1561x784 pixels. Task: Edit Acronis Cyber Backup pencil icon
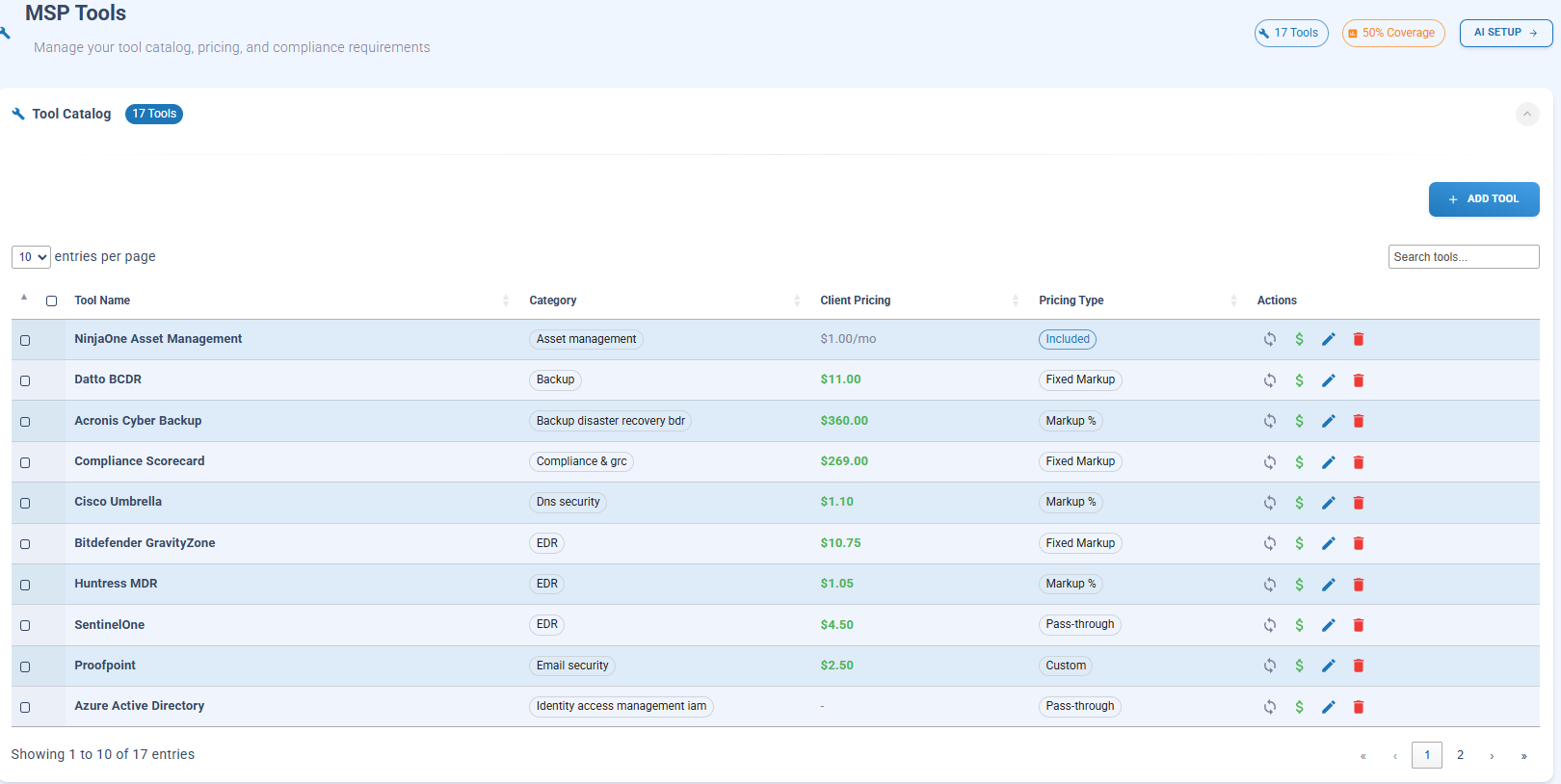(x=1329, y=421)
